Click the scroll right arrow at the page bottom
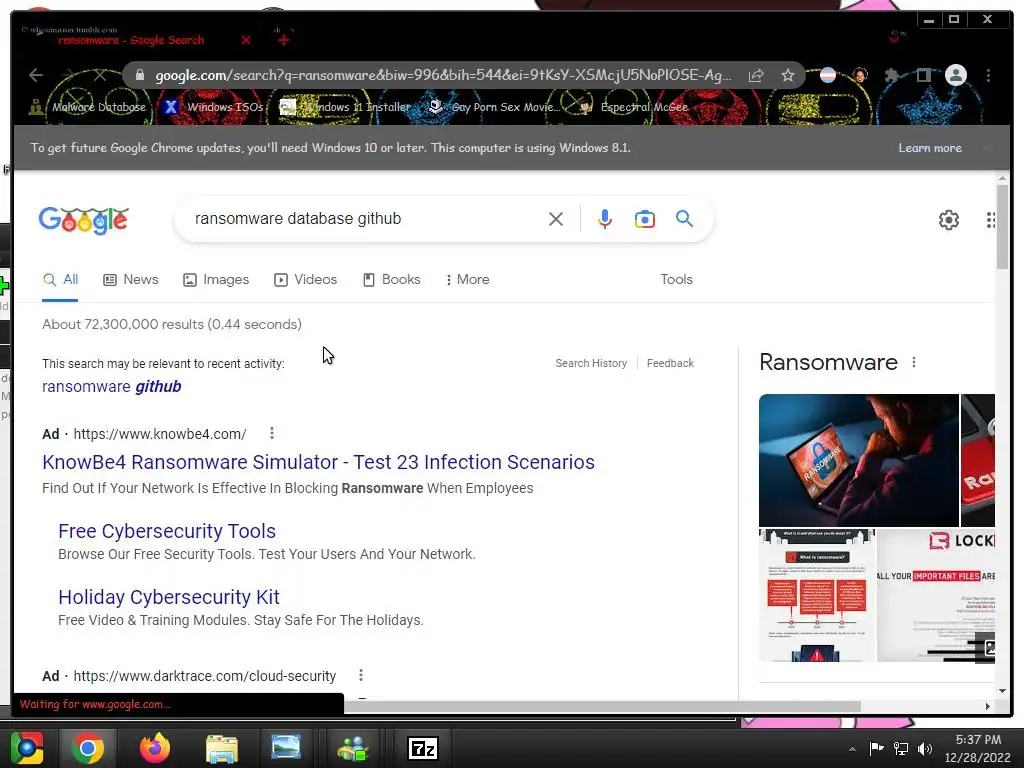Screen dimensions: 1024x768 pos(987,706)
